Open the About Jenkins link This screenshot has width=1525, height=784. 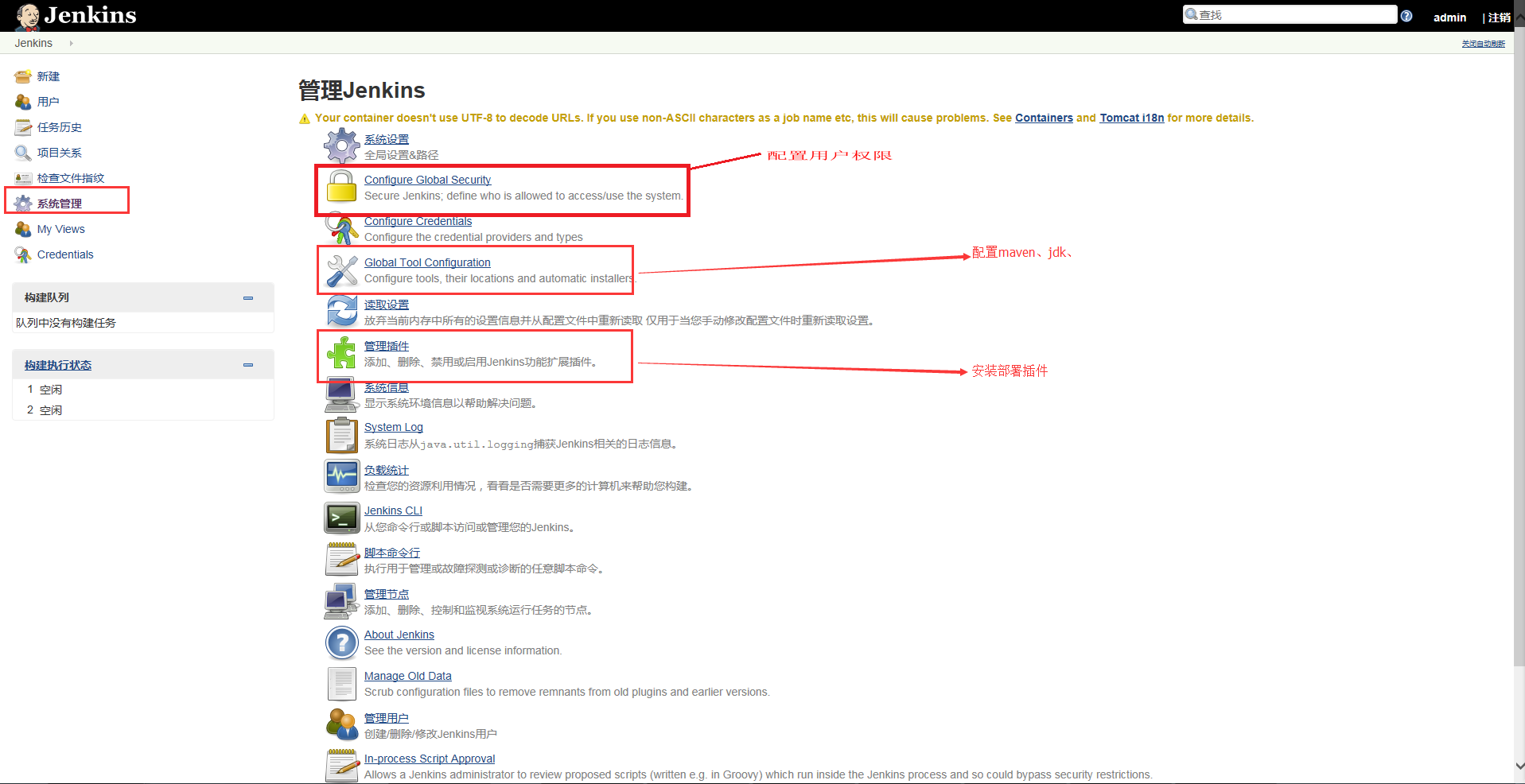(399, 635)
